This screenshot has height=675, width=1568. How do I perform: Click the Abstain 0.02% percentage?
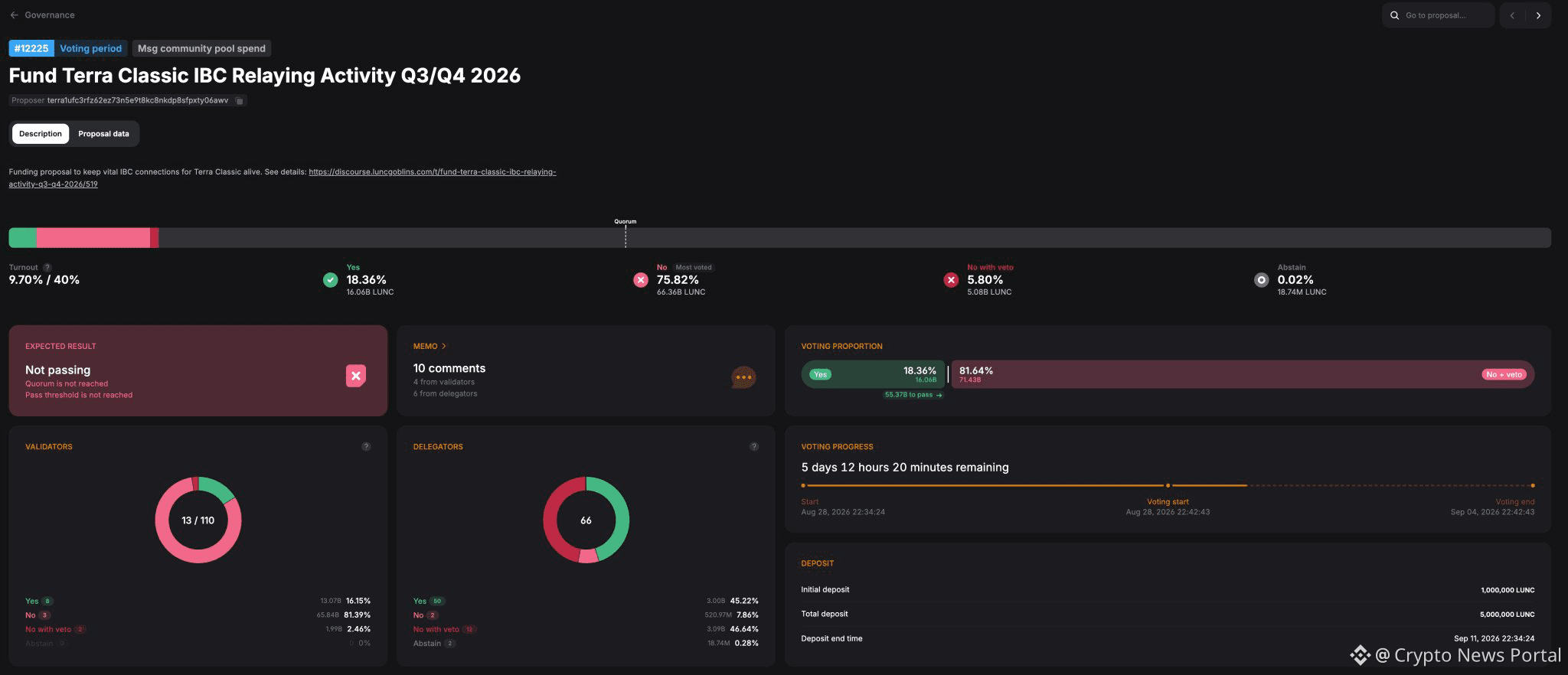click(1295, 280)
